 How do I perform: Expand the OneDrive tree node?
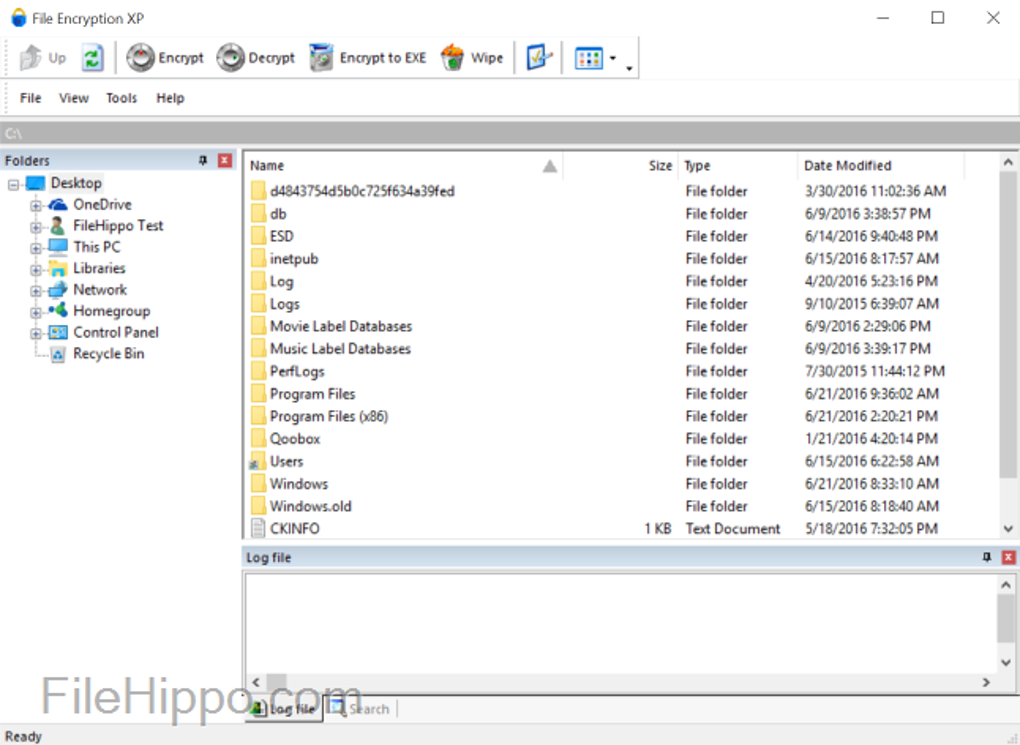click(x=34, y=204)
